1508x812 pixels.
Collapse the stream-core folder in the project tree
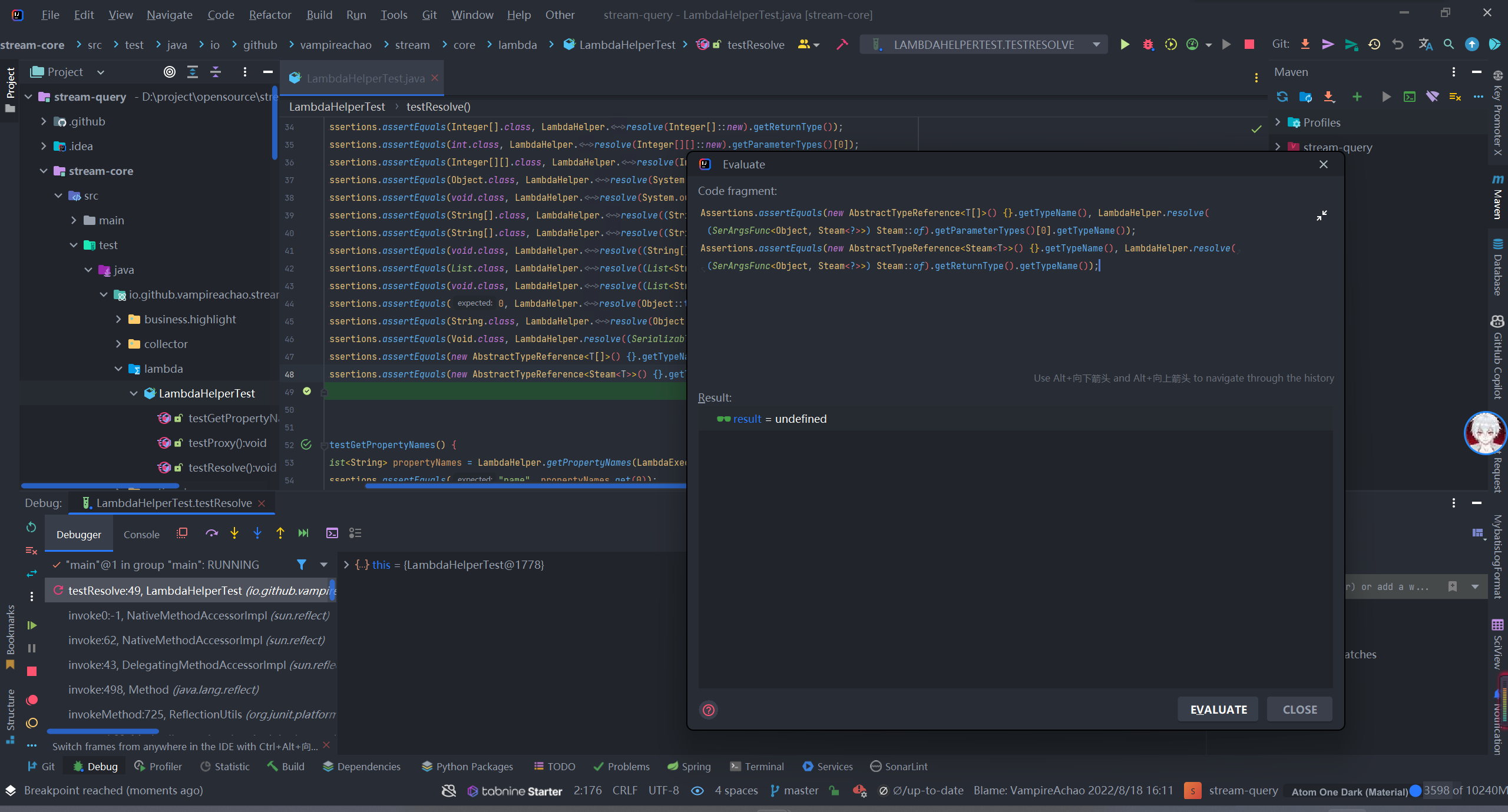tap(44, 171)
